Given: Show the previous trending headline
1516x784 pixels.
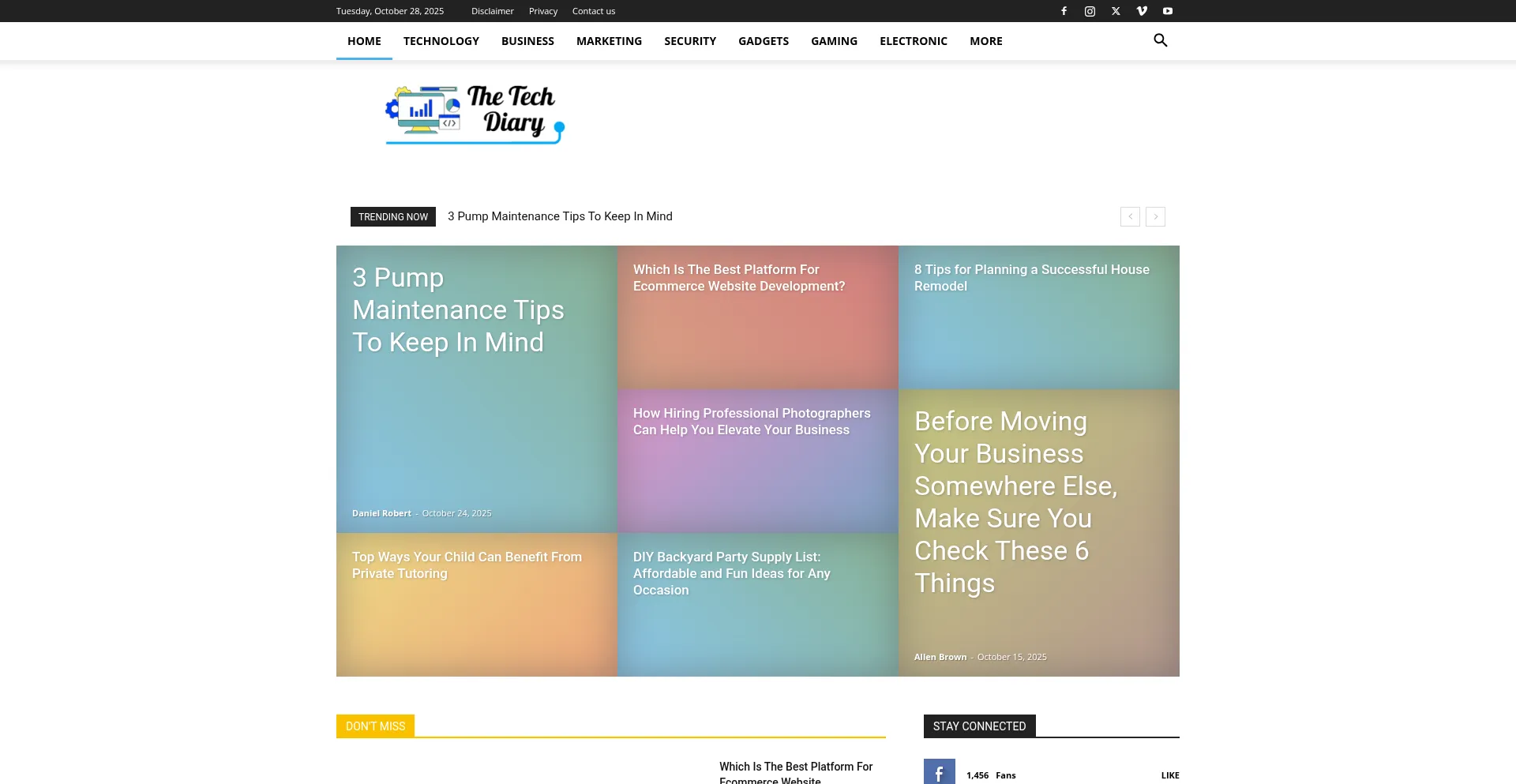Looking at the screenshot, I should click(x=1130, y=216).
